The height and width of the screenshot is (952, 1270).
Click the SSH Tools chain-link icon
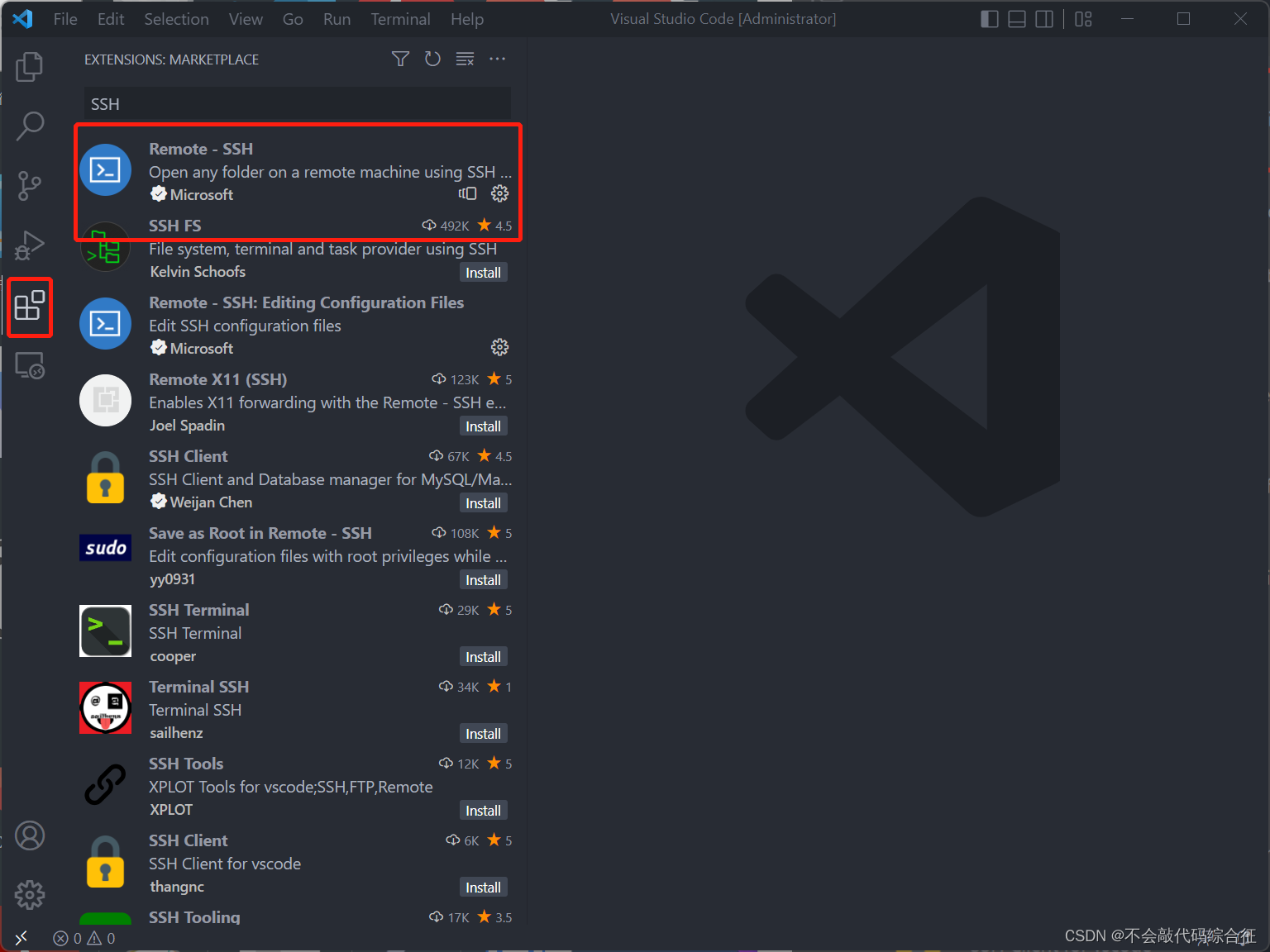[105, 784]
